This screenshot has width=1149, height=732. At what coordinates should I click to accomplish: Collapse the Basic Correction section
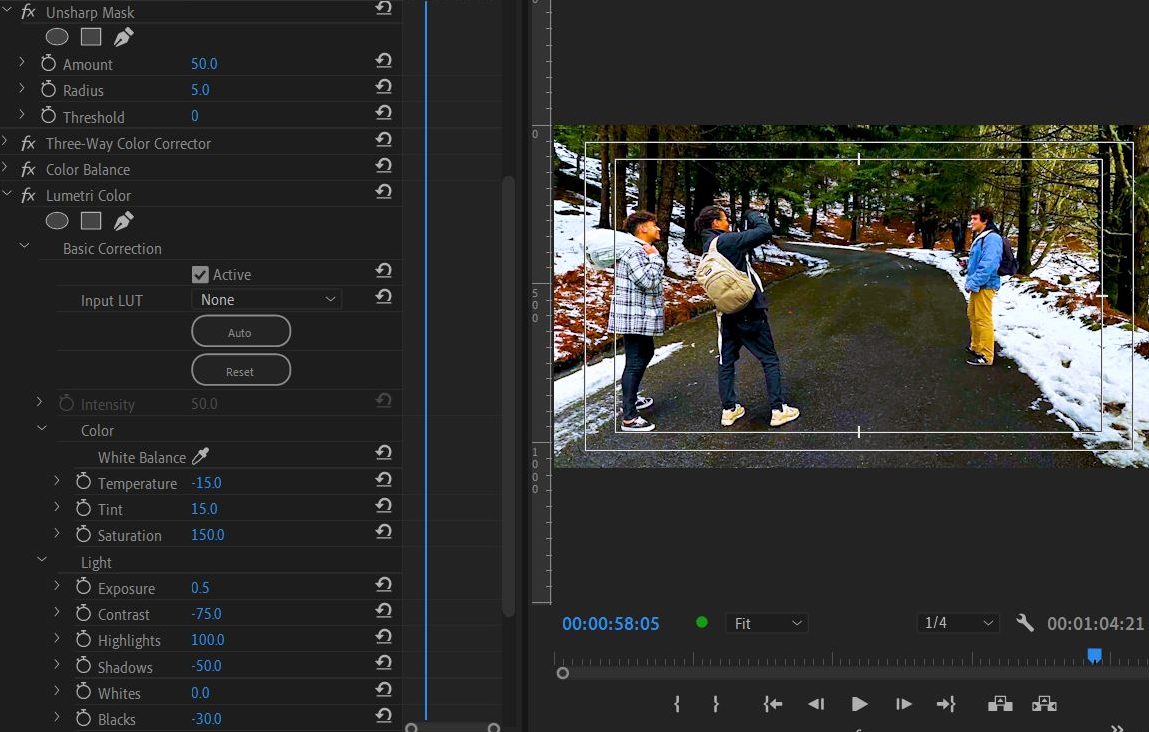click(x=24, y=246)
